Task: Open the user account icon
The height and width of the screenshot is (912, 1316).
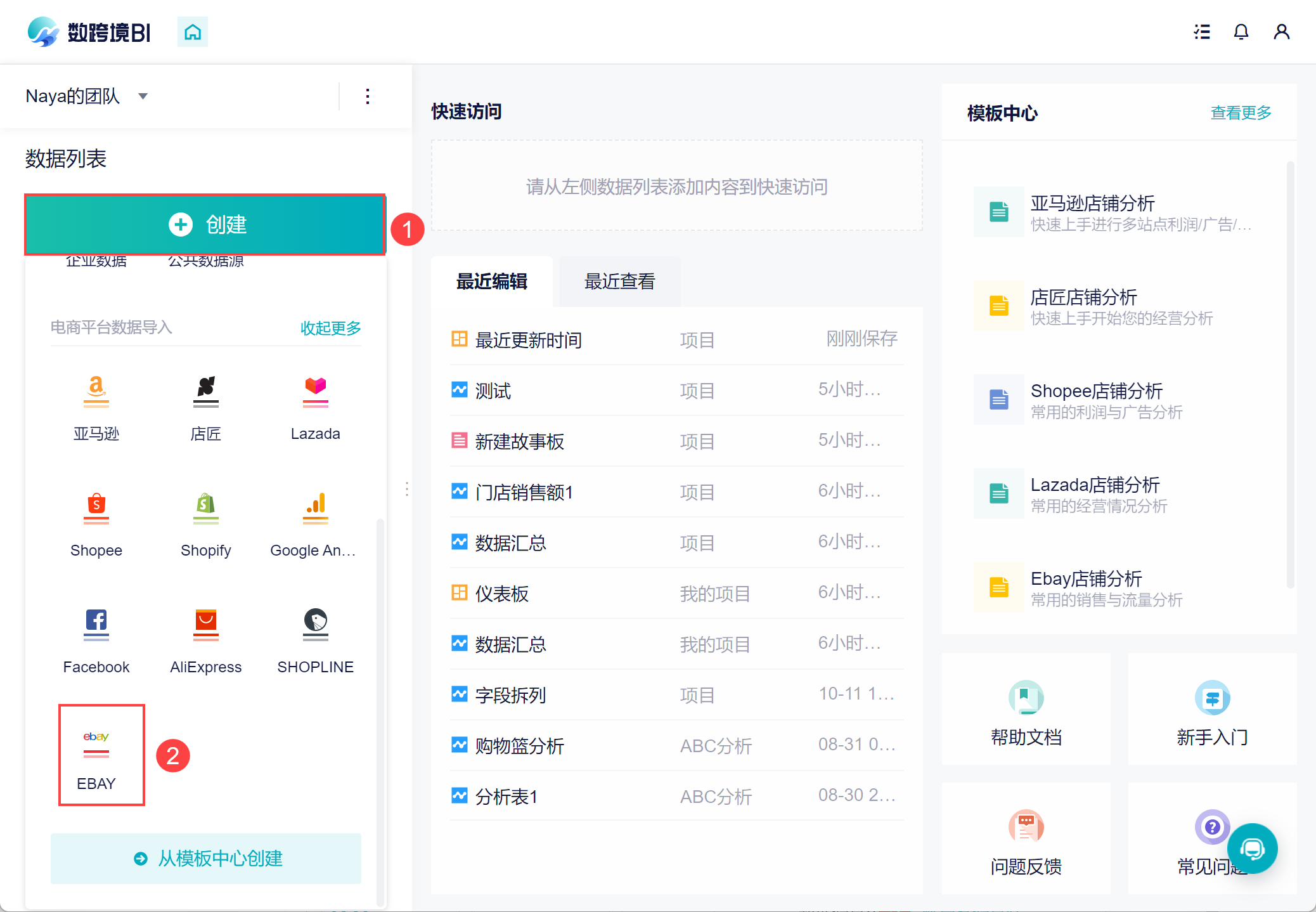Action: pyautogui.click(x=1281, y=32)
